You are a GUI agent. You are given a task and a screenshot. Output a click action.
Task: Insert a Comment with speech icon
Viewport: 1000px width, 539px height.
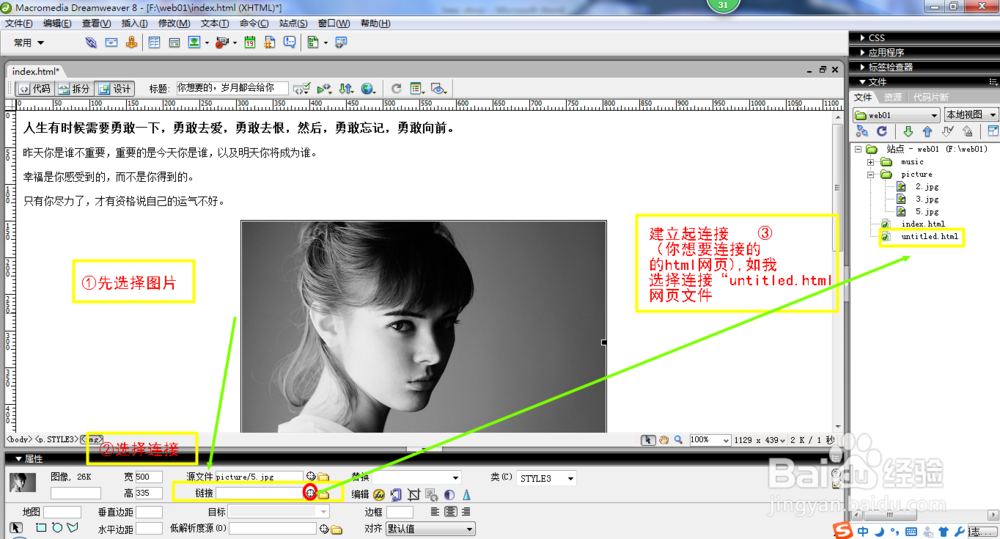pyautogui.click(x=290, y=43)
